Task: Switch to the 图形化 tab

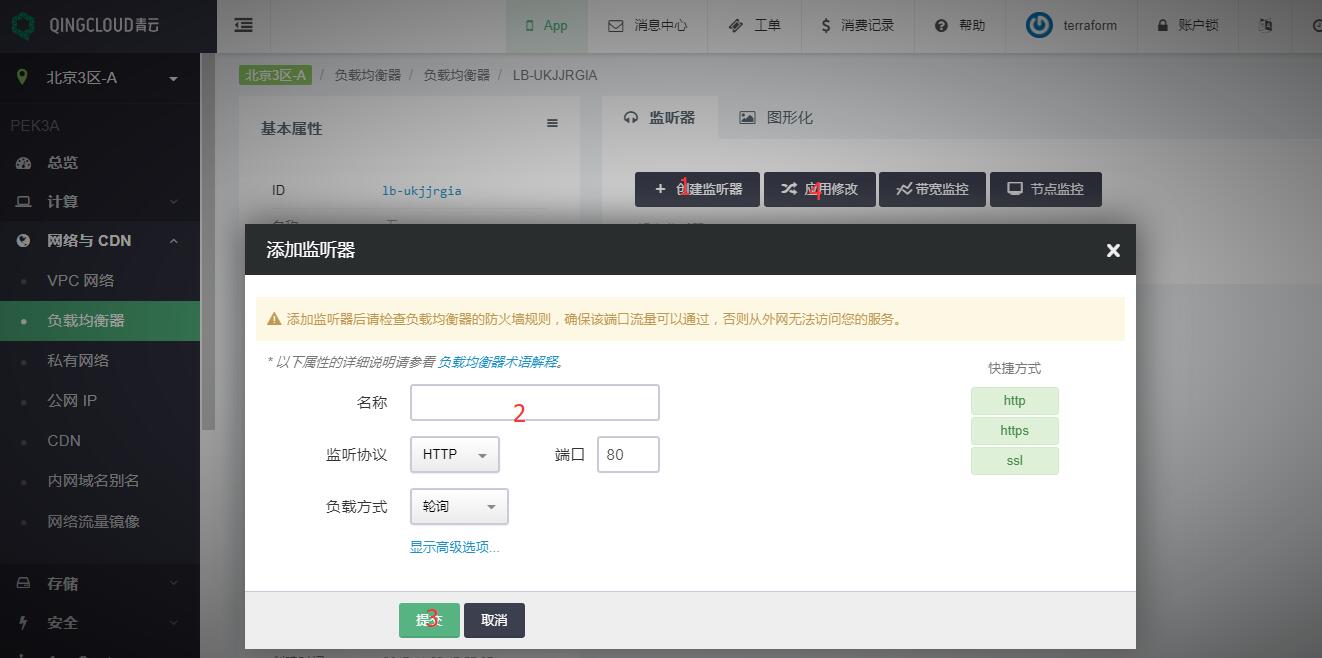Action: pos(776,118)
